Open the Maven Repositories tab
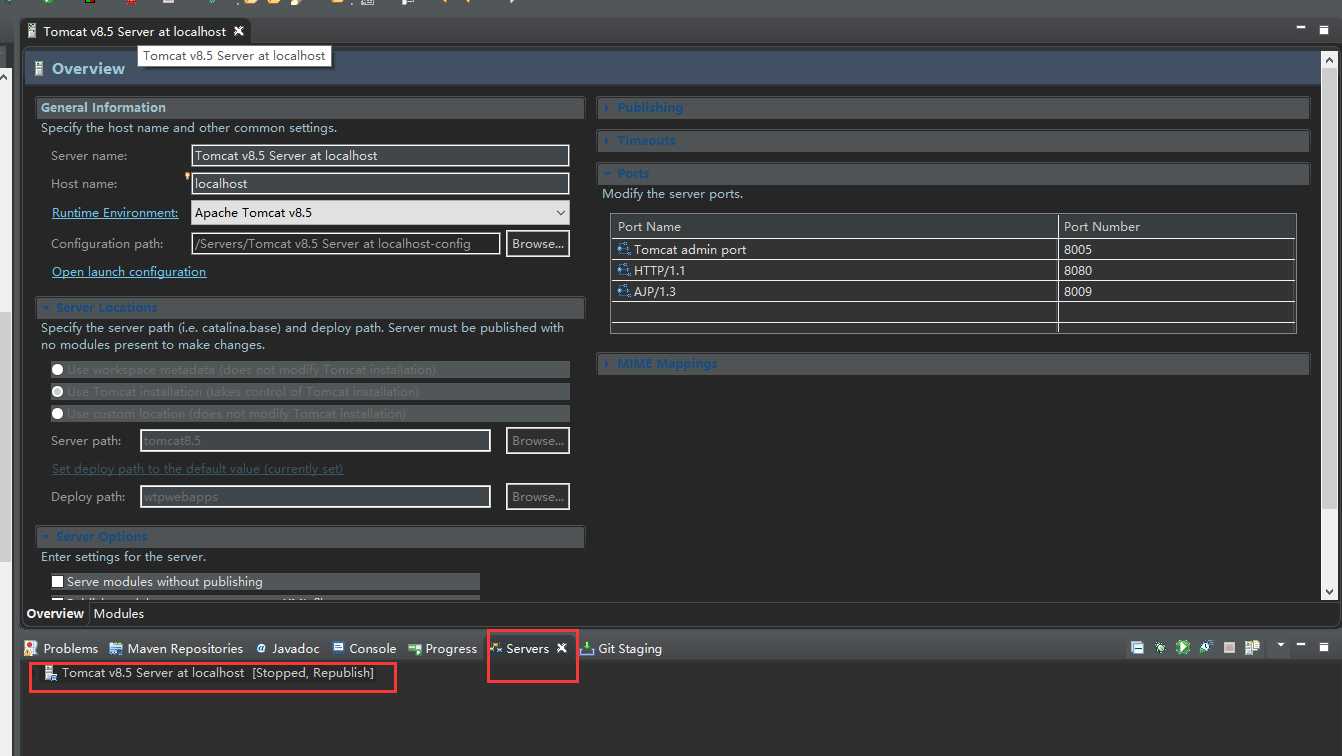Image resolution: width=1342 pixels, height=756 pixels. [176, 648]
